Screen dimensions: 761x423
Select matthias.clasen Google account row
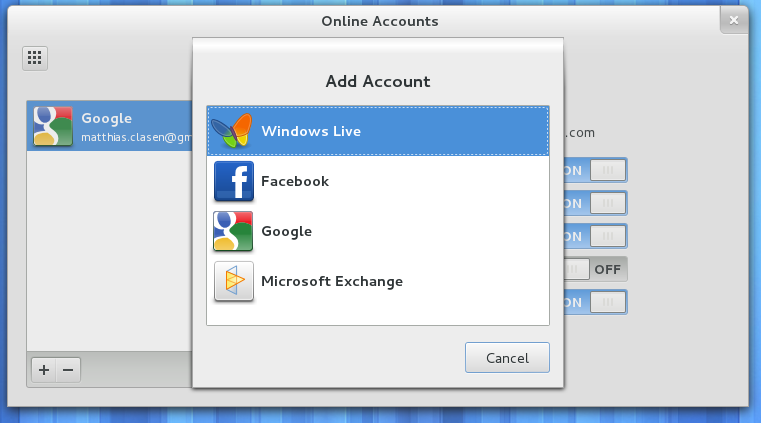tap(110, 126)
